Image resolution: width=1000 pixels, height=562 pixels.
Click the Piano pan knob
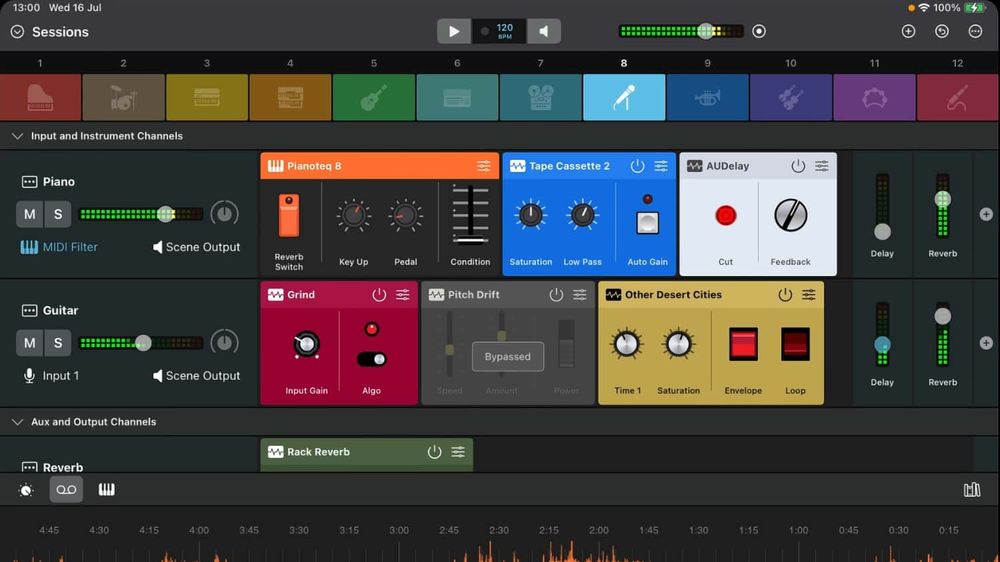point(224,214)
